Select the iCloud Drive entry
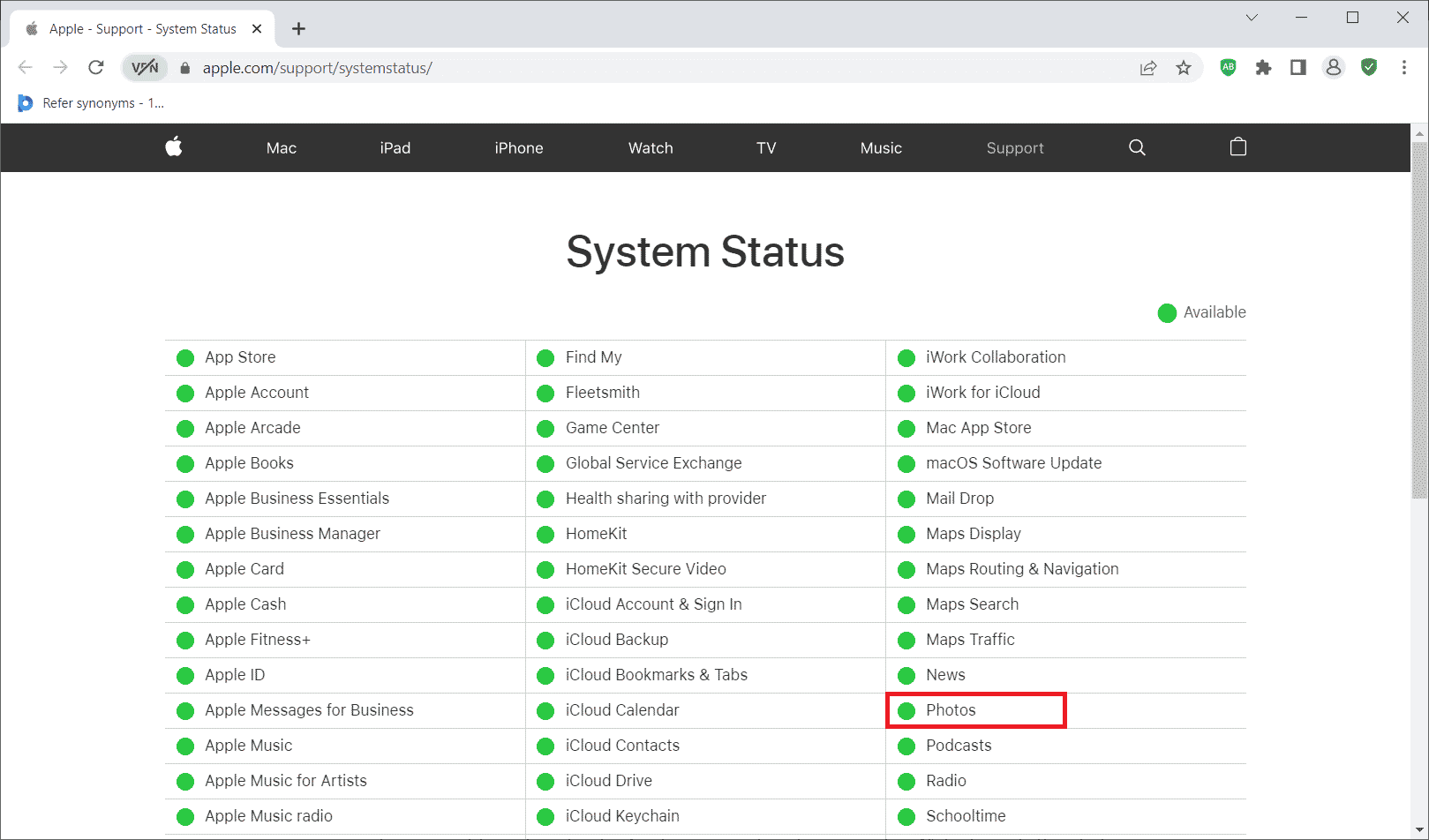Image resolution: width=1429 pixels, height=840 pixels. 609,781
